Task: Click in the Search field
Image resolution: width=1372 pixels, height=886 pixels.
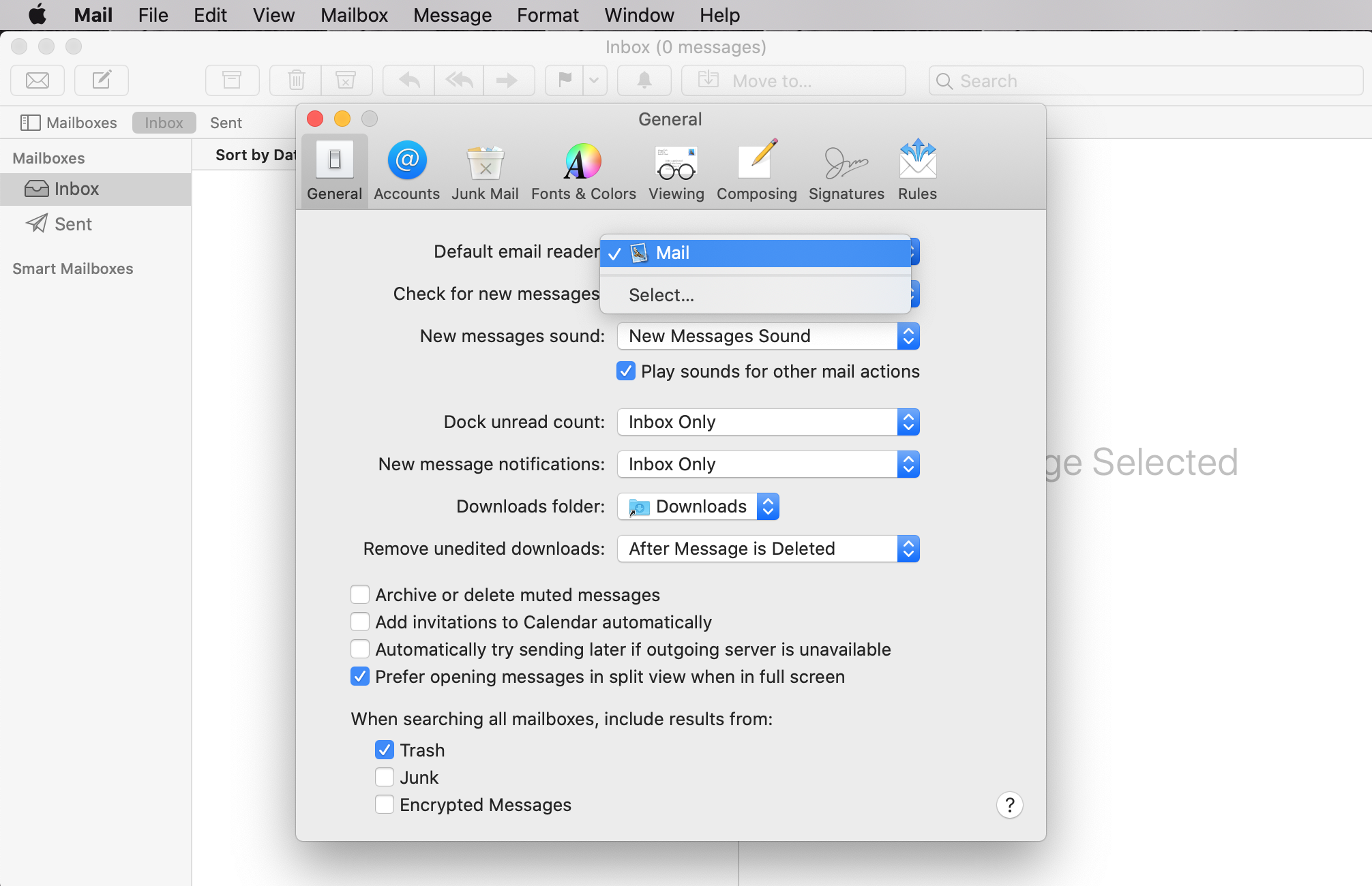Action: (x=1146, y=80)
